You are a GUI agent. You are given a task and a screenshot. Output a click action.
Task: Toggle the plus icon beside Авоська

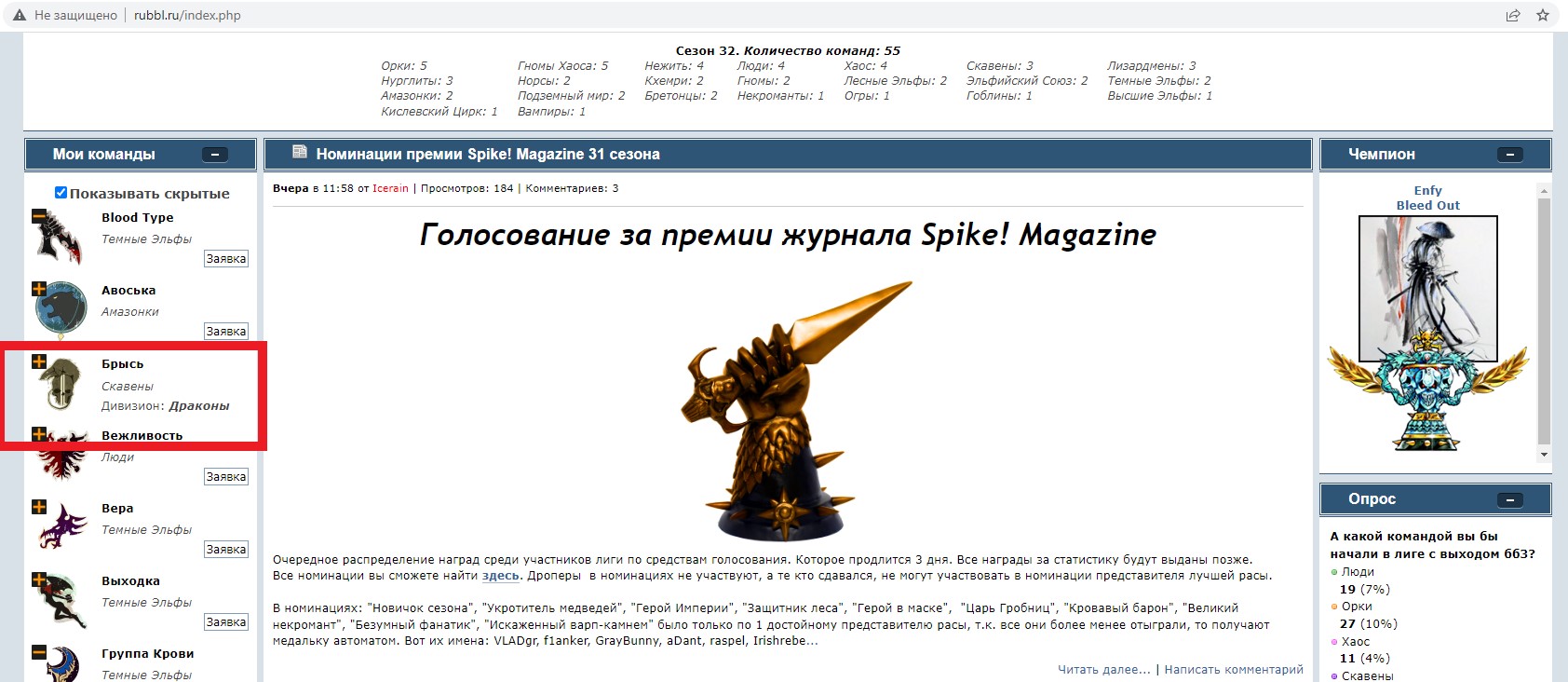39,289
